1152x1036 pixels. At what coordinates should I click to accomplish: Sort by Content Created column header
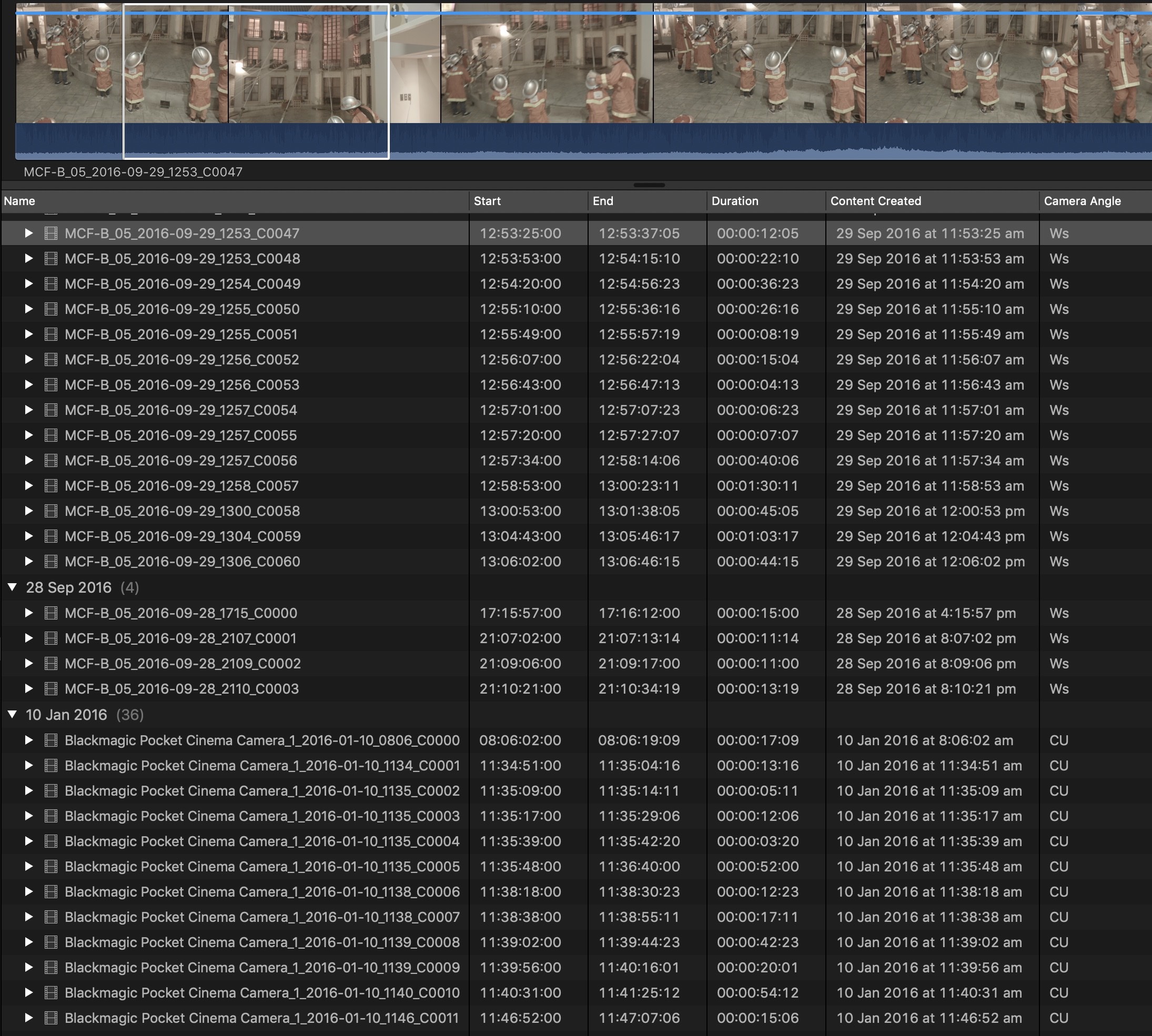875,201
